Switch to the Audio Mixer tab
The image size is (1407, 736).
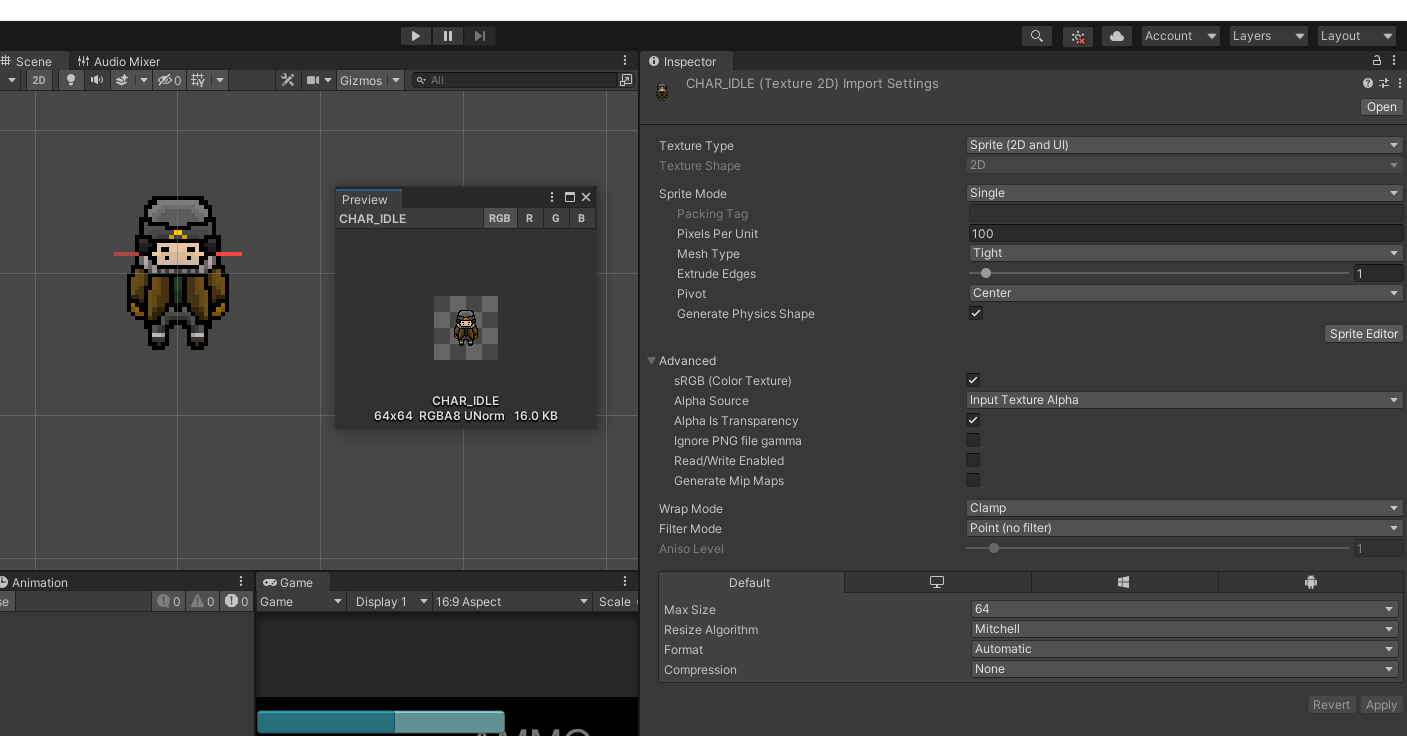point(119,61)
